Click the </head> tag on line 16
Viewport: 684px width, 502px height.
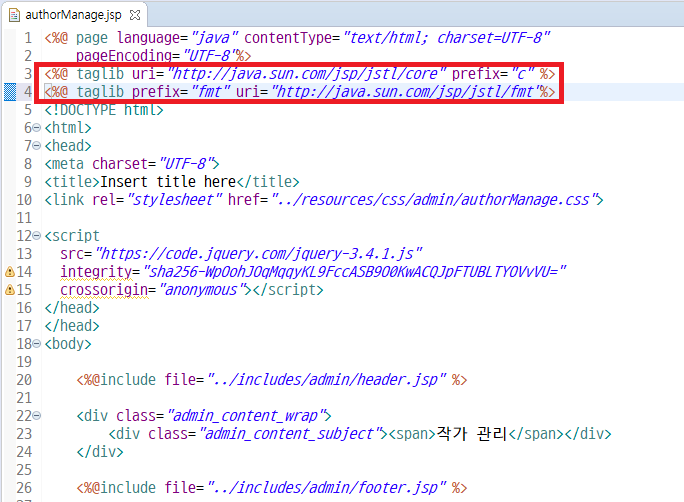72,307
